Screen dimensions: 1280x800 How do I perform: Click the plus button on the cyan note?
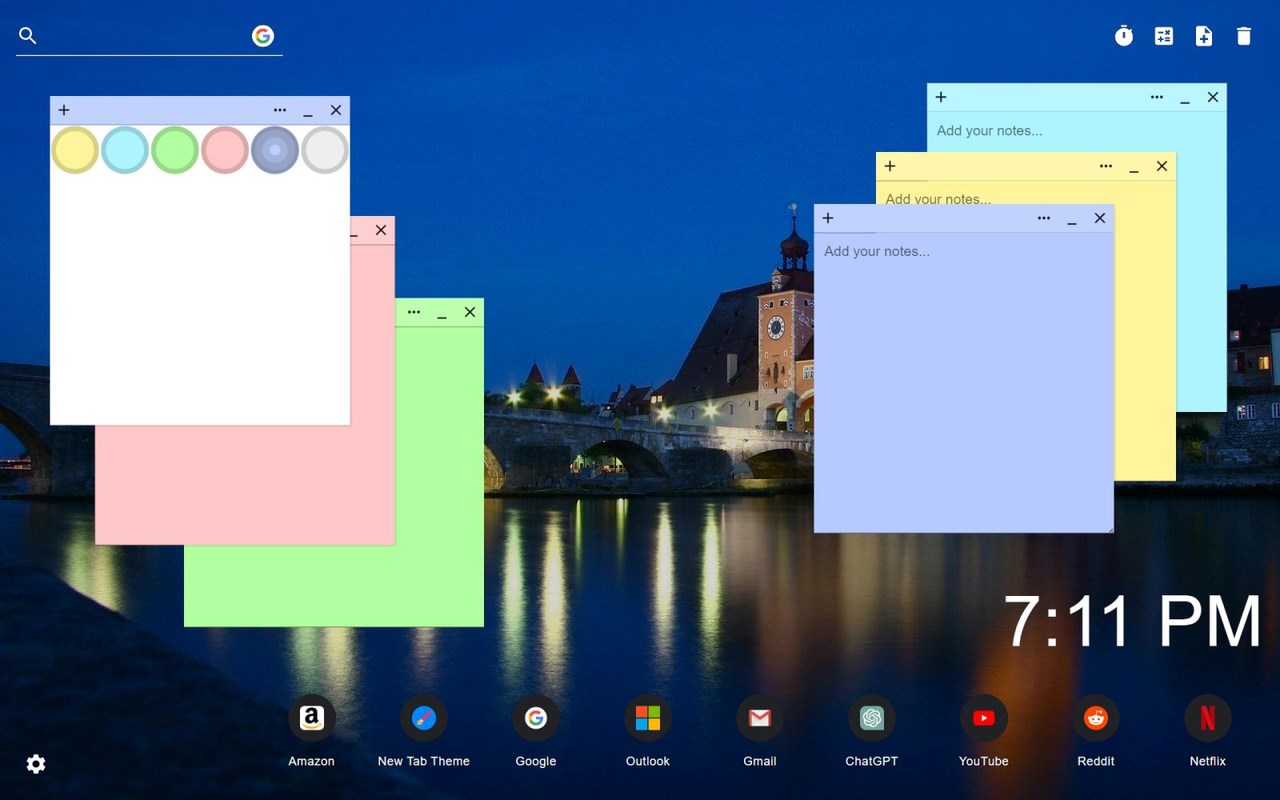(941, 97)
